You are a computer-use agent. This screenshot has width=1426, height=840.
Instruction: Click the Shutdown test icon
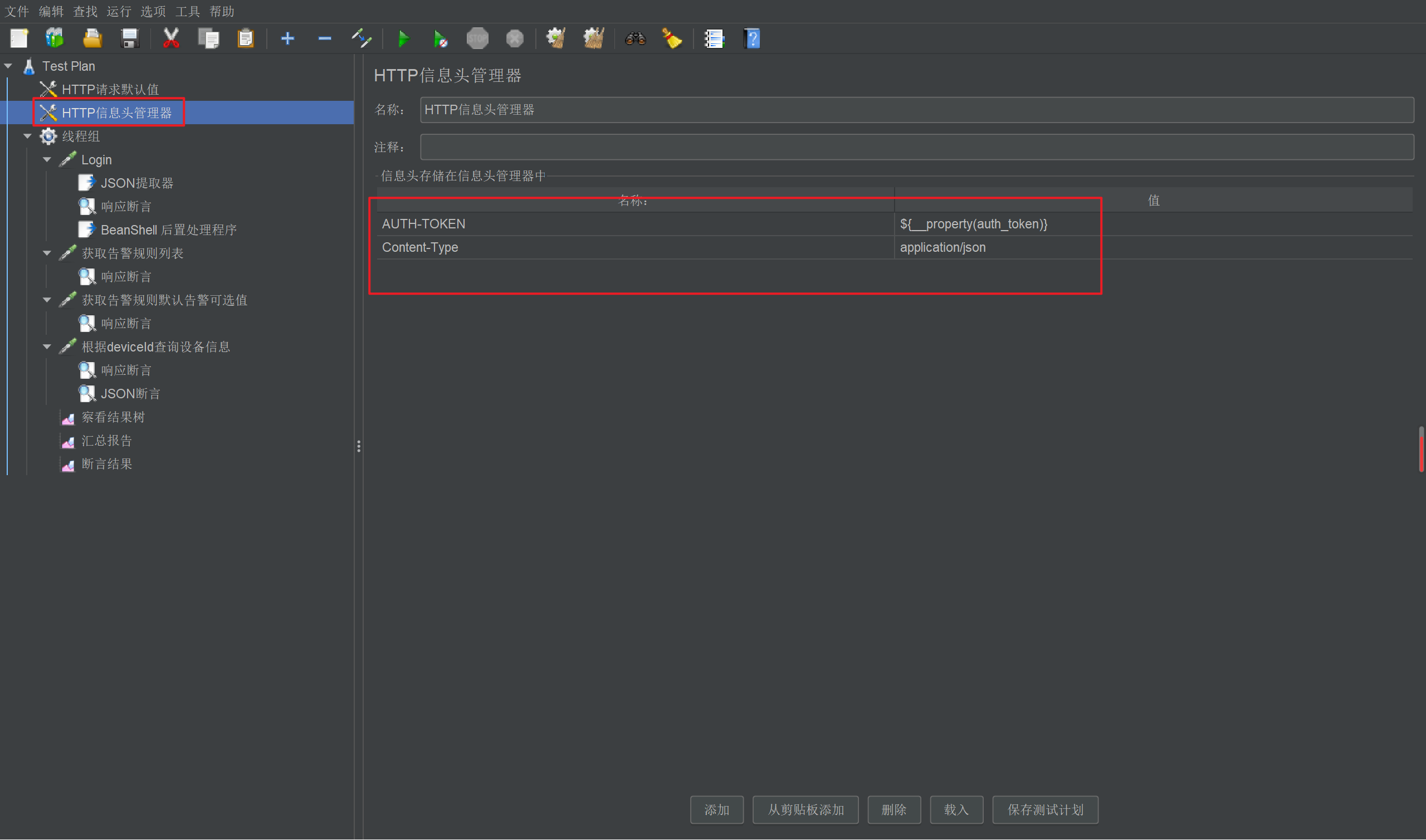(x=515, y=38)
